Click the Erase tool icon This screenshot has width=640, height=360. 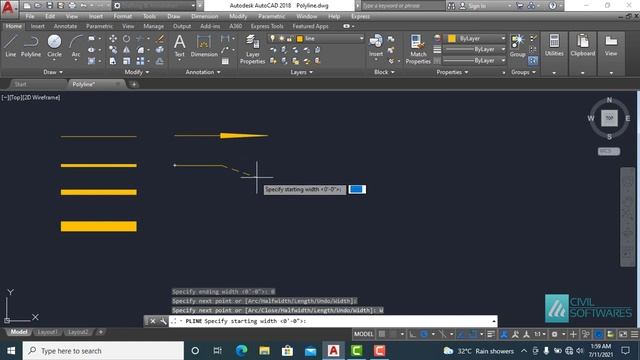pyautogui.click(x=160, y=38)
